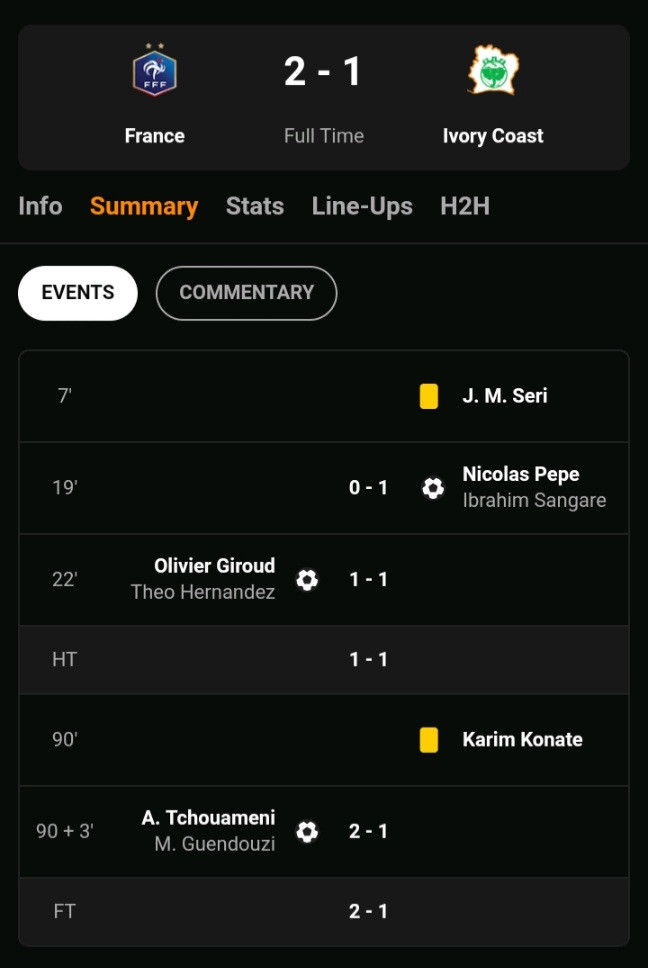
Task: Select Karim Konate's yellow card icon
Action: tap(429, 740)
